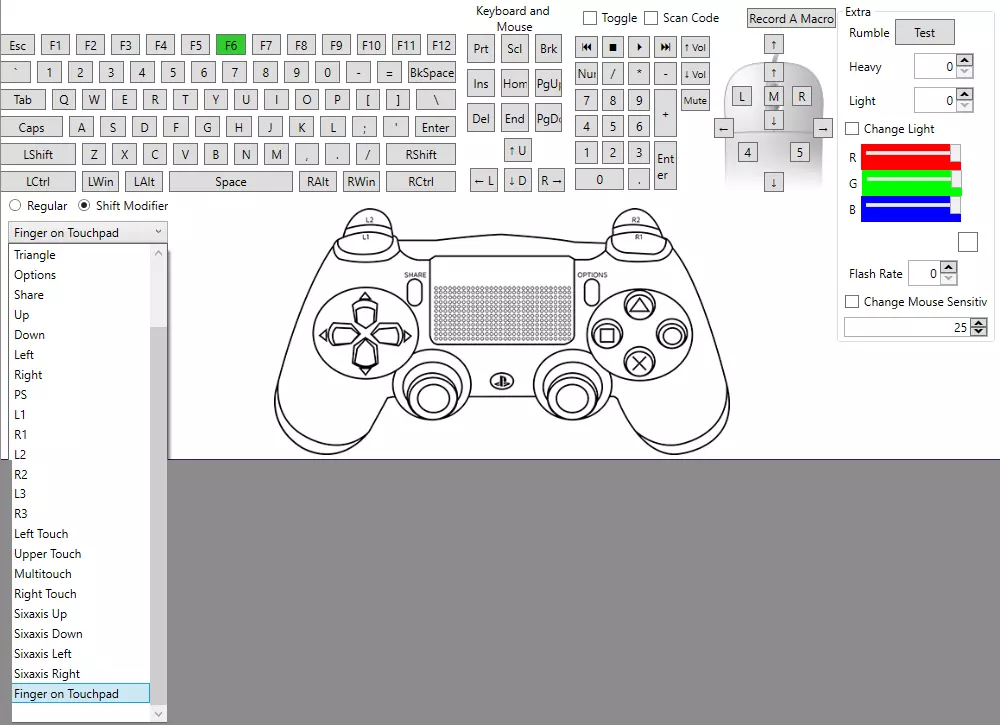Click the dropdown list scrollbar down arrow
This screenshot has height=725, width=1000.
click(158, 714)
